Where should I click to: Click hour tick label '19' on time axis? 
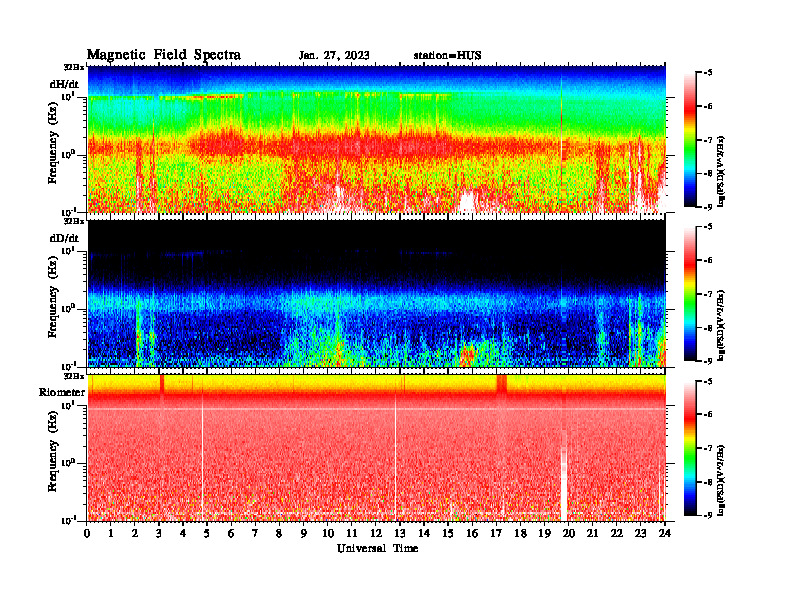pyautogui.click(x=544, y=534)
